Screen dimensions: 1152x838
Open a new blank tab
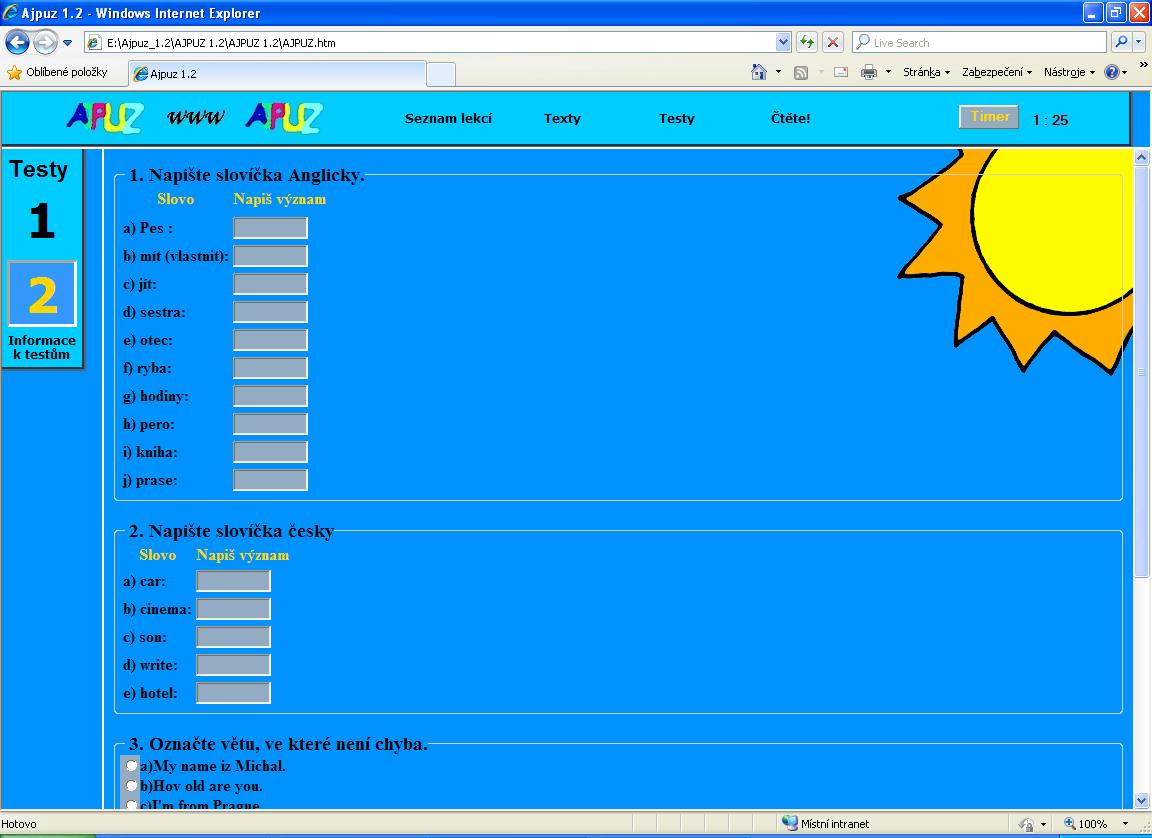pos(441,73)
